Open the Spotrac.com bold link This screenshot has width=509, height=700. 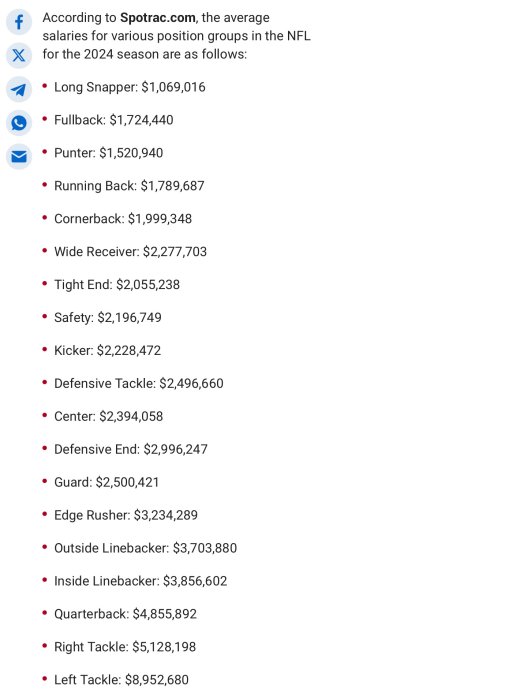click(x=158, y=18)
